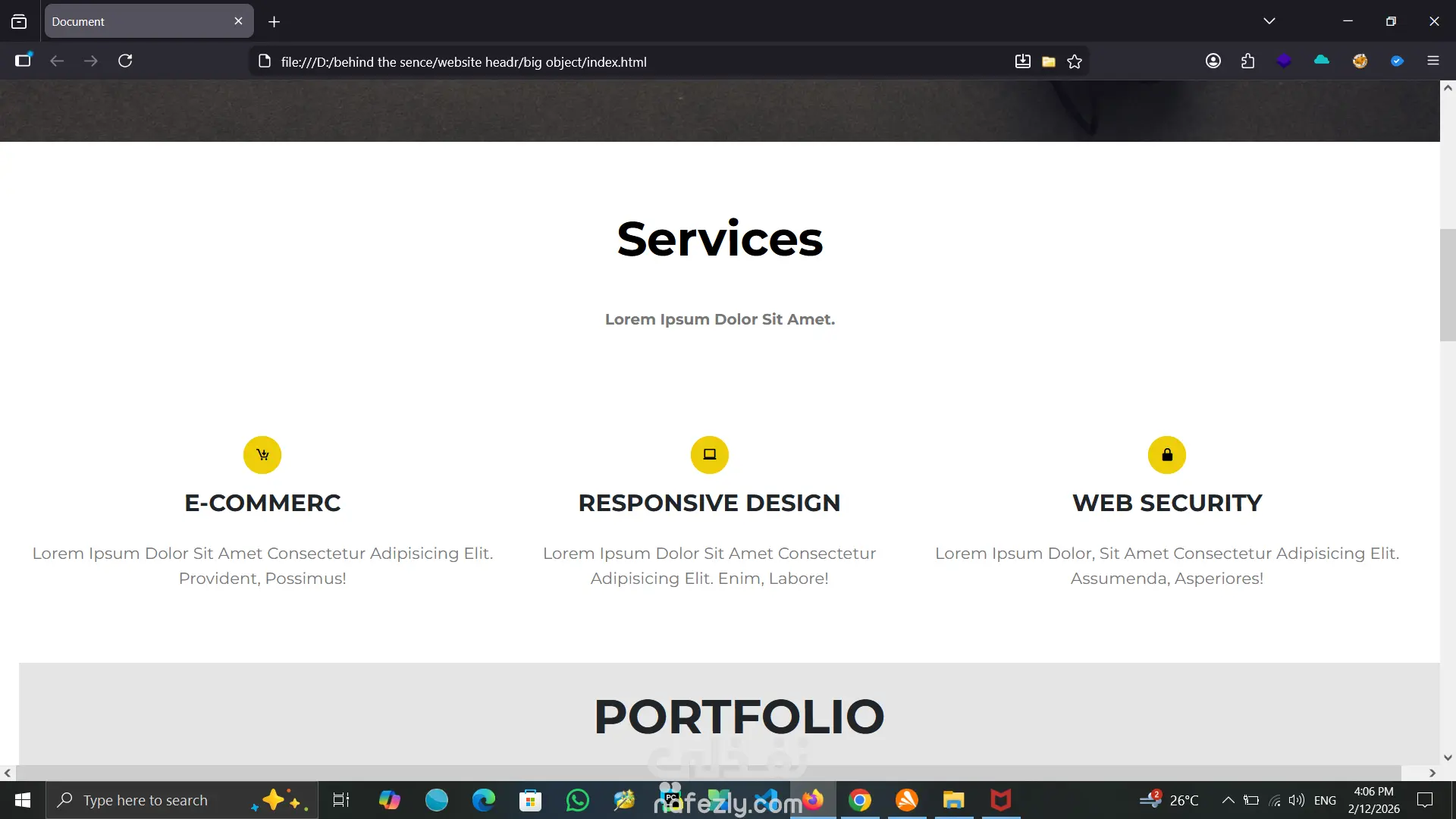Click the yellow laptop Responsive Design icon

pyautogui.click(x=709, y=455)
